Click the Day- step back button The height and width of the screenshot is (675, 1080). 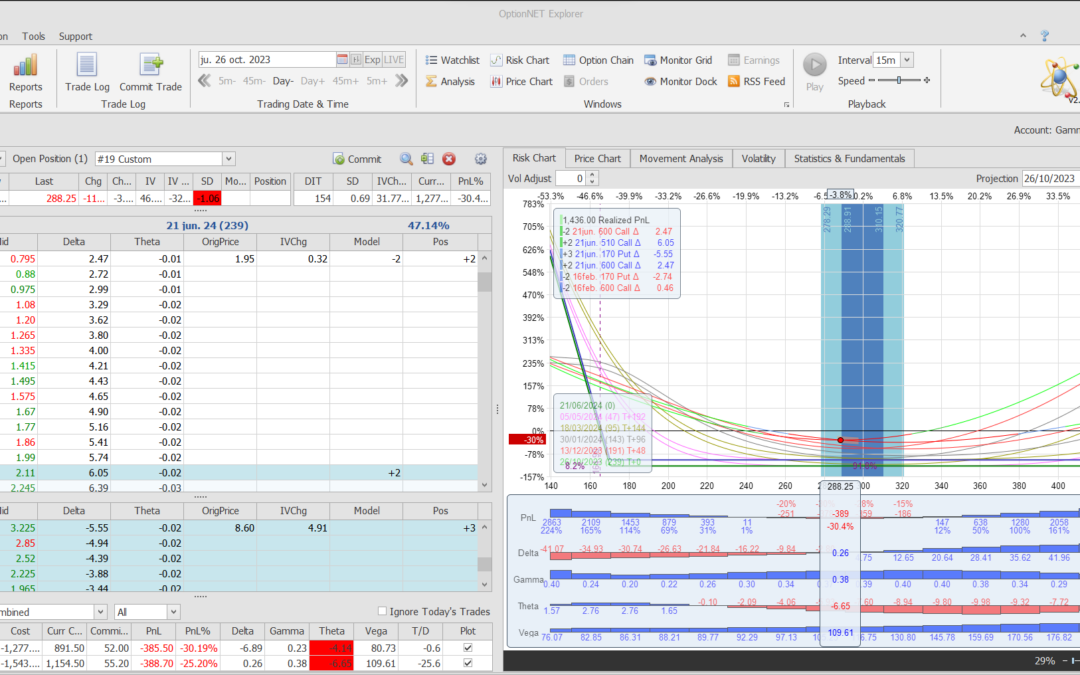[x=283, y=81]
